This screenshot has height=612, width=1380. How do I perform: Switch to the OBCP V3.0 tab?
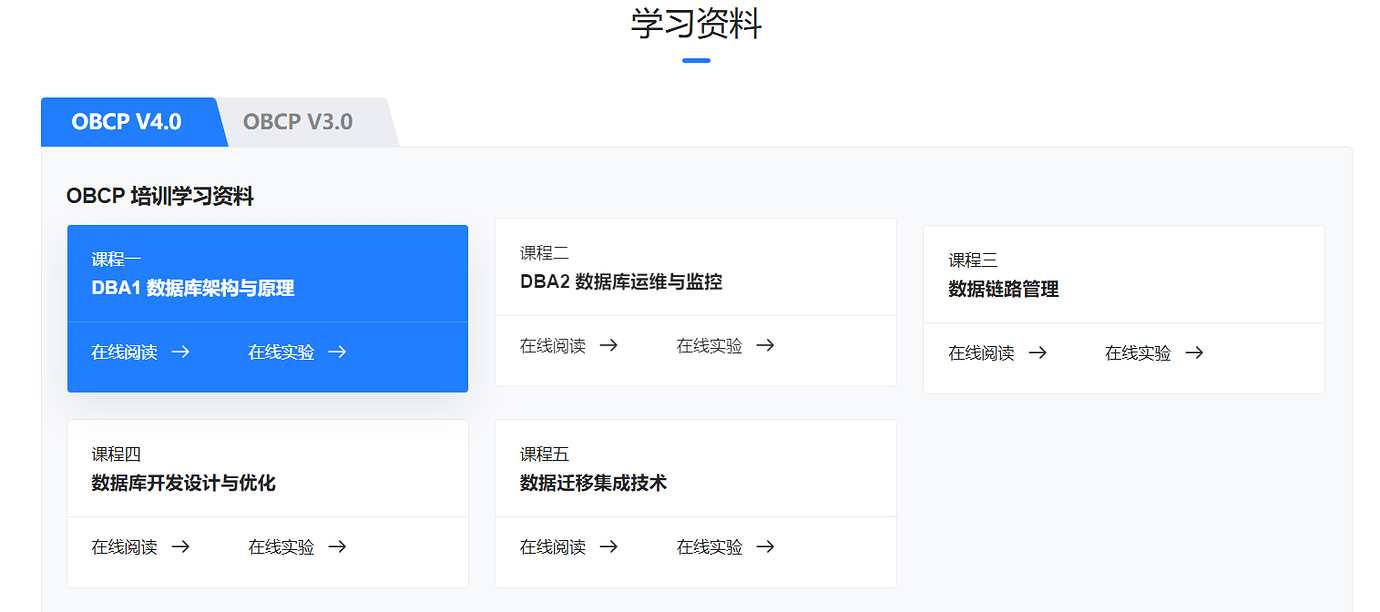point(298,121)
